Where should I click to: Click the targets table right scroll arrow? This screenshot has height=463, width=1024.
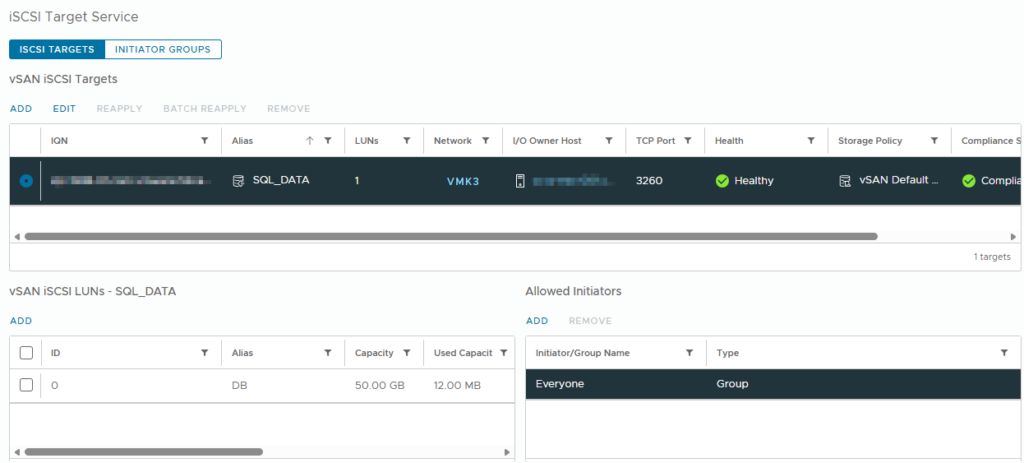(1013, 236)
